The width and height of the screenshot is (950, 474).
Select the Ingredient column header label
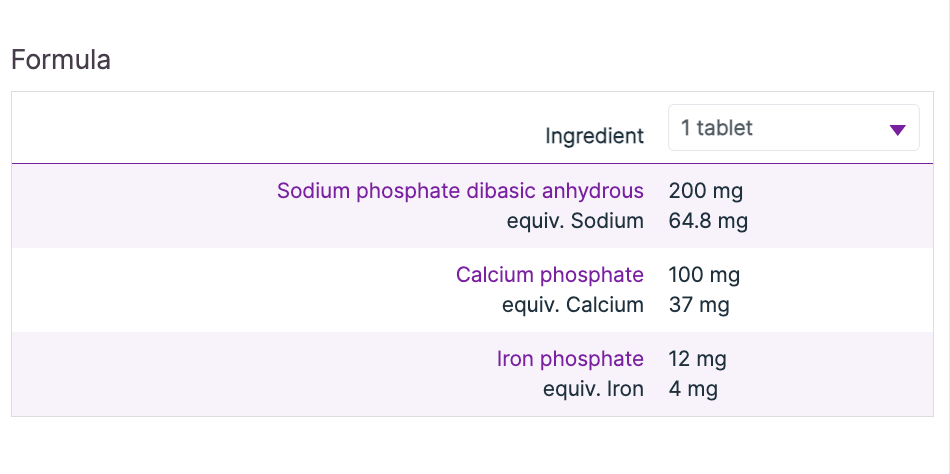(x=594, y=136)
